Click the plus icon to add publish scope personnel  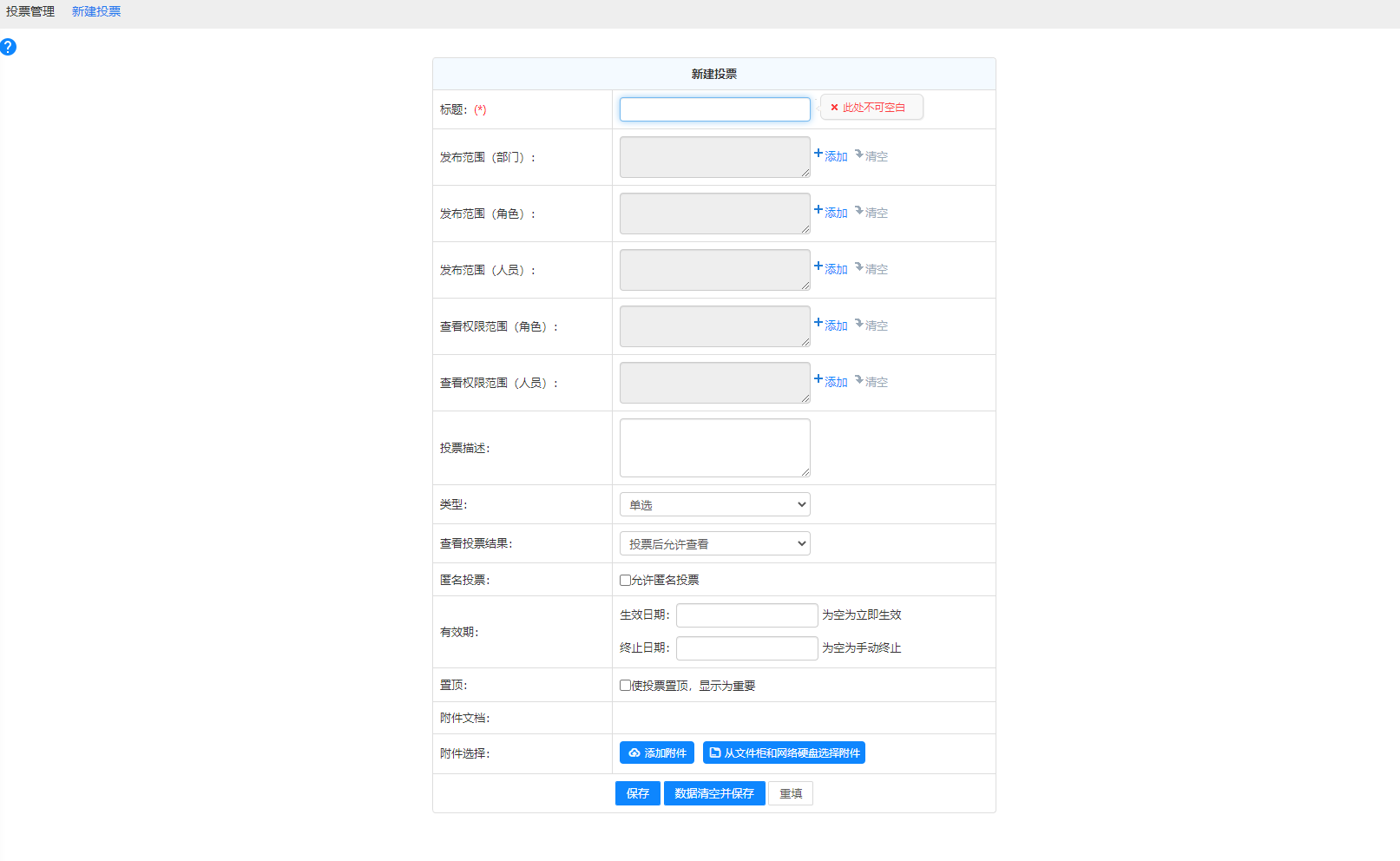tap(818, 266)
